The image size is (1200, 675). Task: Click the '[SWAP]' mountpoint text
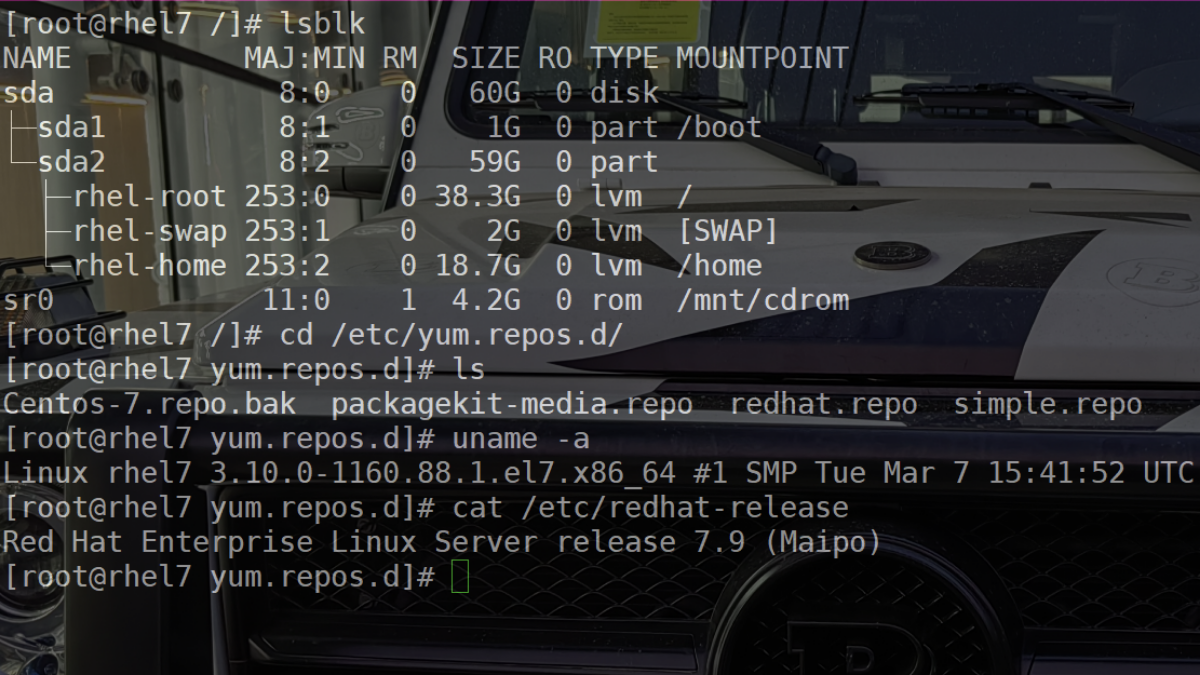[728, 231]
